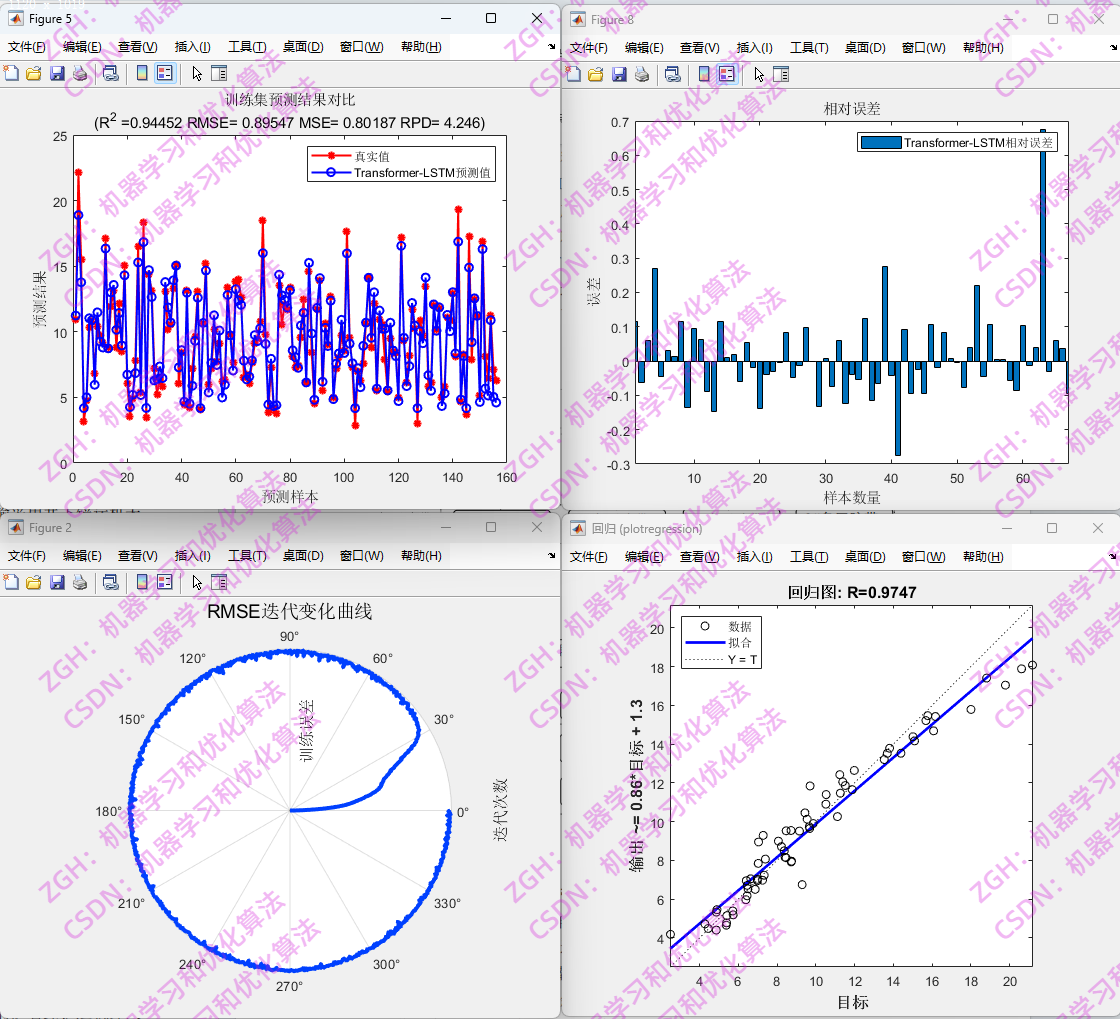The width and height of the screenshot is (1120, 1019).
Task: Toggle Insert Legend icon in Figure 8 toolbar
Action: (x=727, y=74)
